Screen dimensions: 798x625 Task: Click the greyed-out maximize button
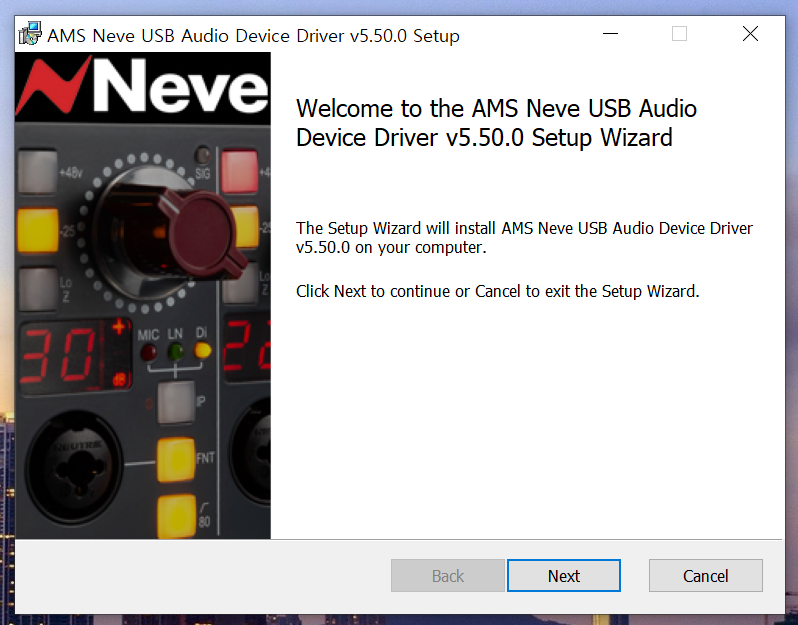point(679,34)
